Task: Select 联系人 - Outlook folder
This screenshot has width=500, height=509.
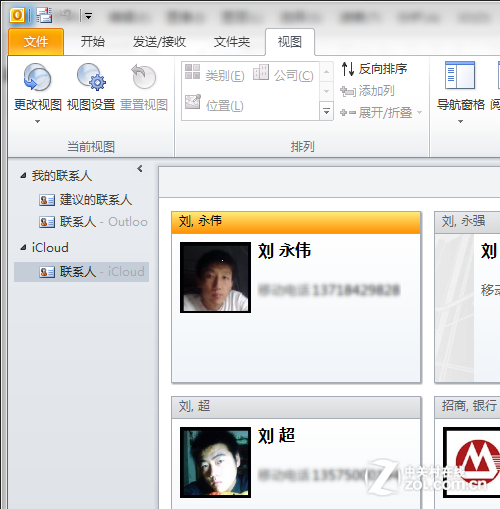Action: (x=93, y=222)
